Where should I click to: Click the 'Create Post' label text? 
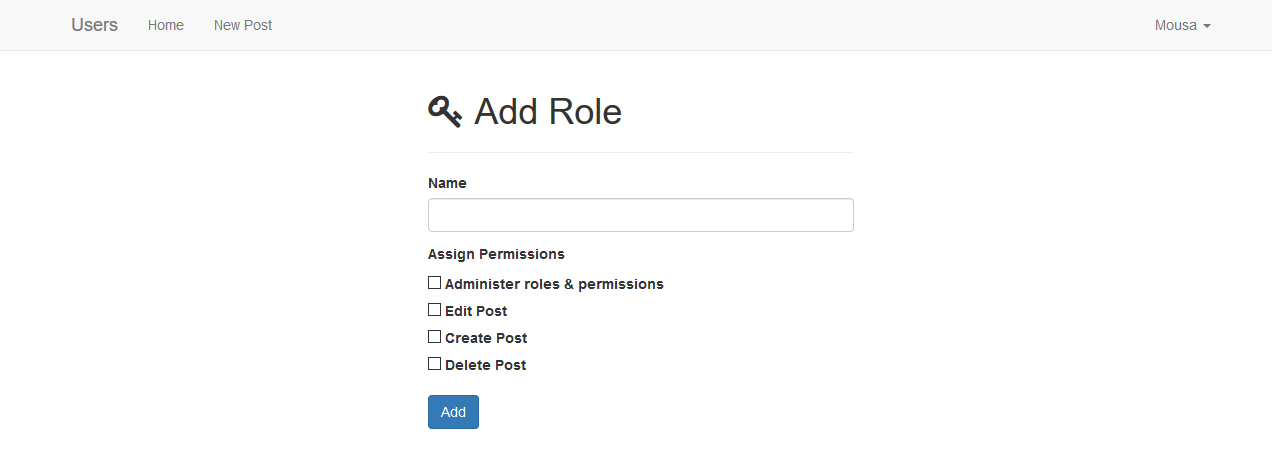(486, 338)
